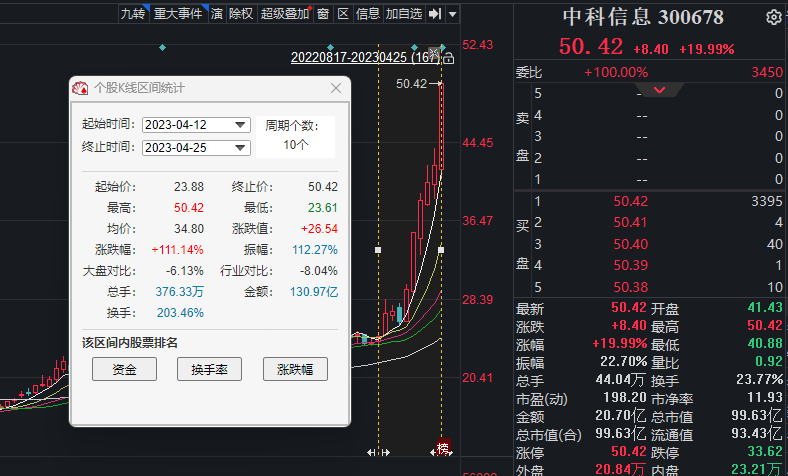The image size is (788, 476).
Task: Click the 涨停 price 50.42
Action: (629, 451)
